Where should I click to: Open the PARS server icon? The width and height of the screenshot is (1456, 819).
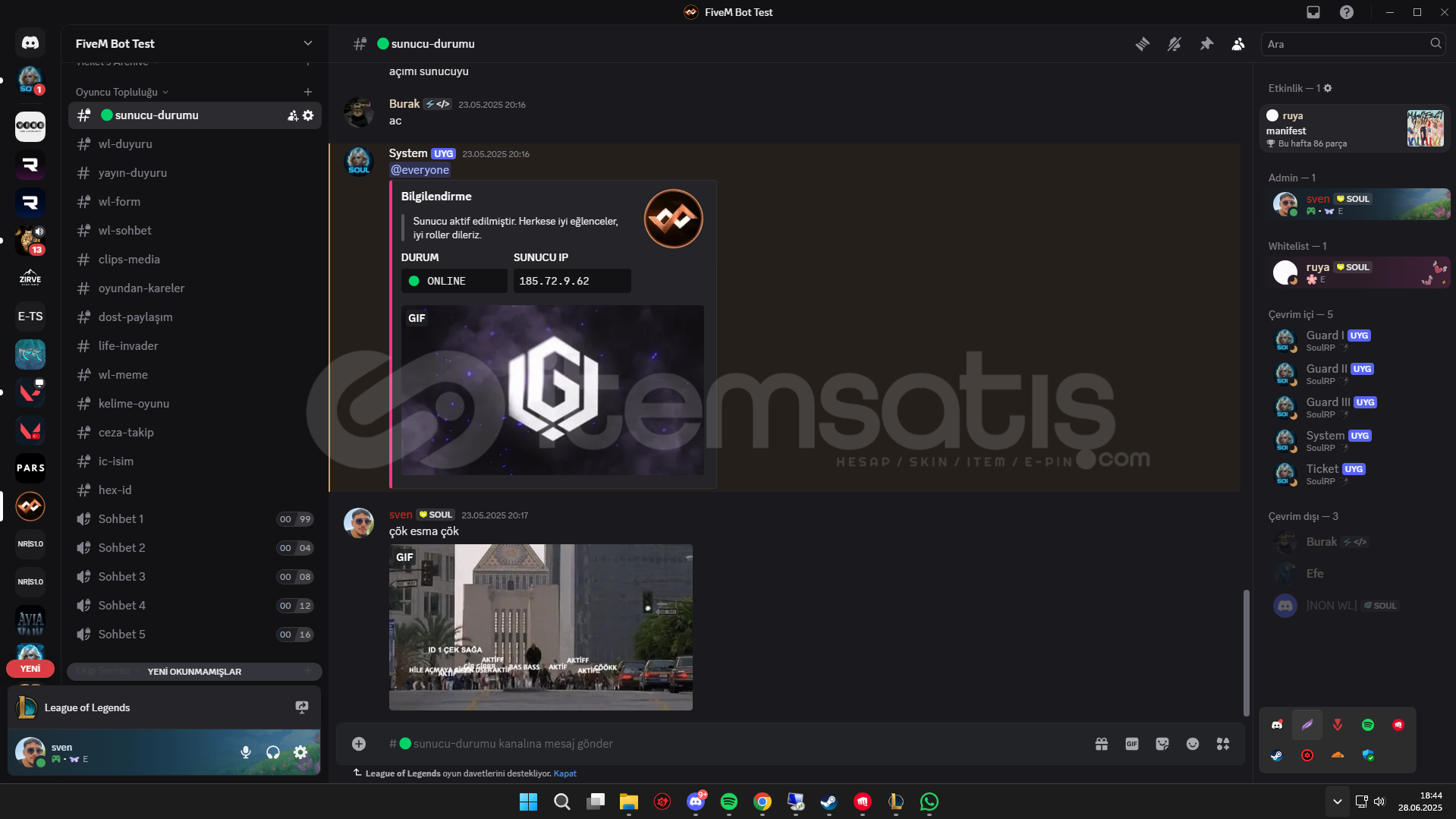[x=30, y=468]
